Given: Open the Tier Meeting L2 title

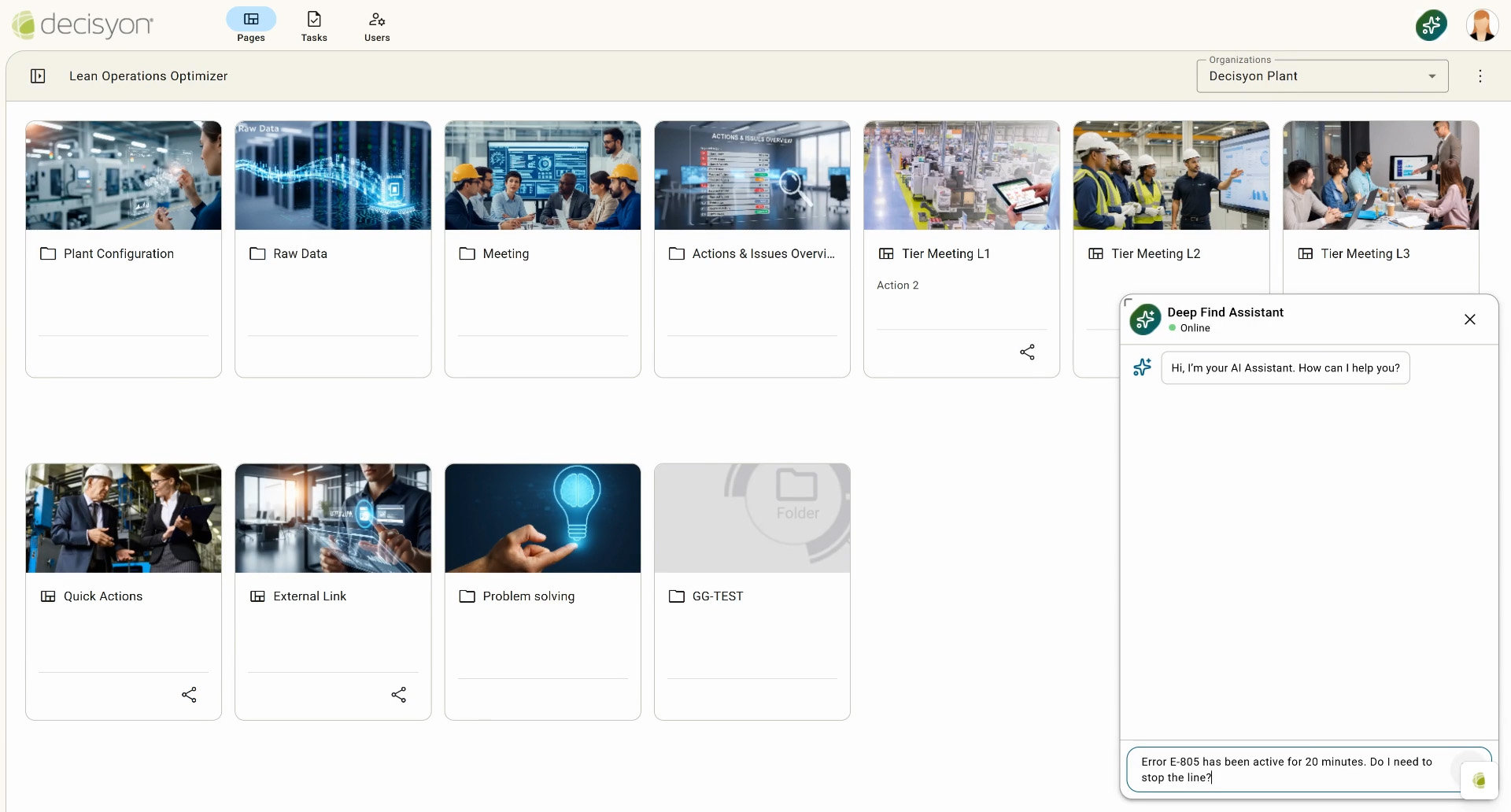Looking at the screenshot, I should [1156, 253].
